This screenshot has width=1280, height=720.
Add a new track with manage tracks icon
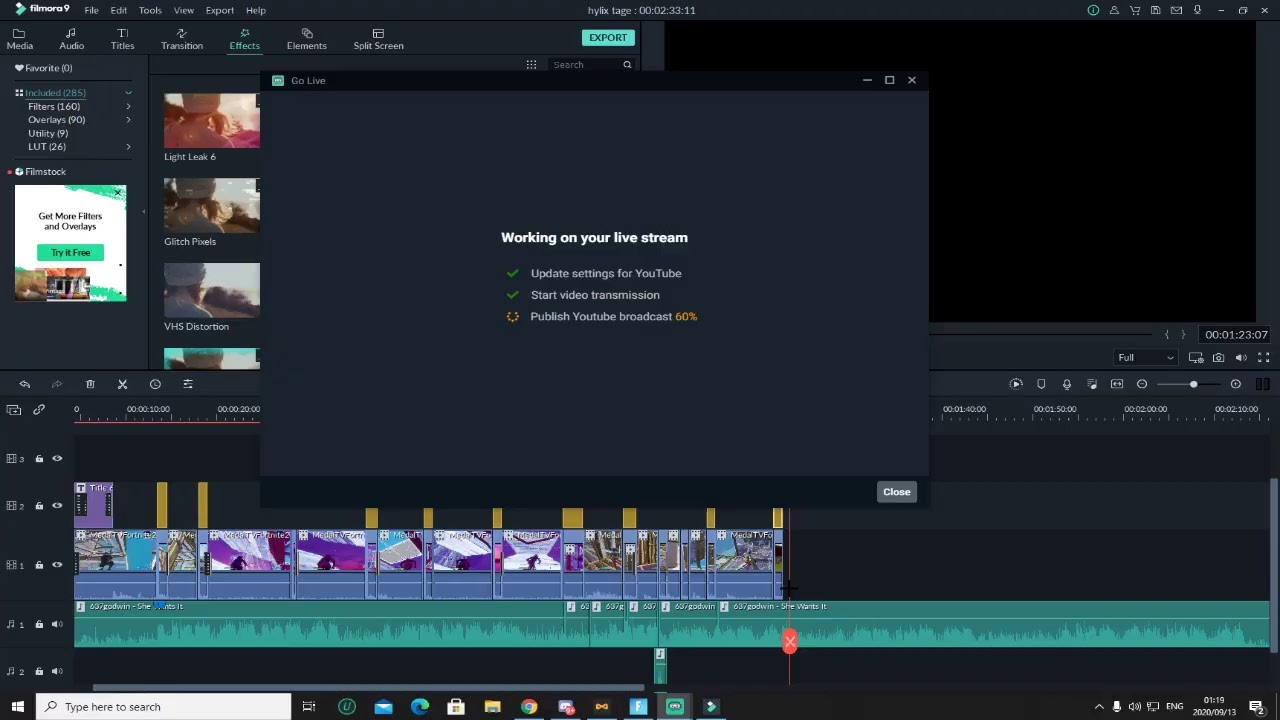pyautogui.click(x=14, y=410)
